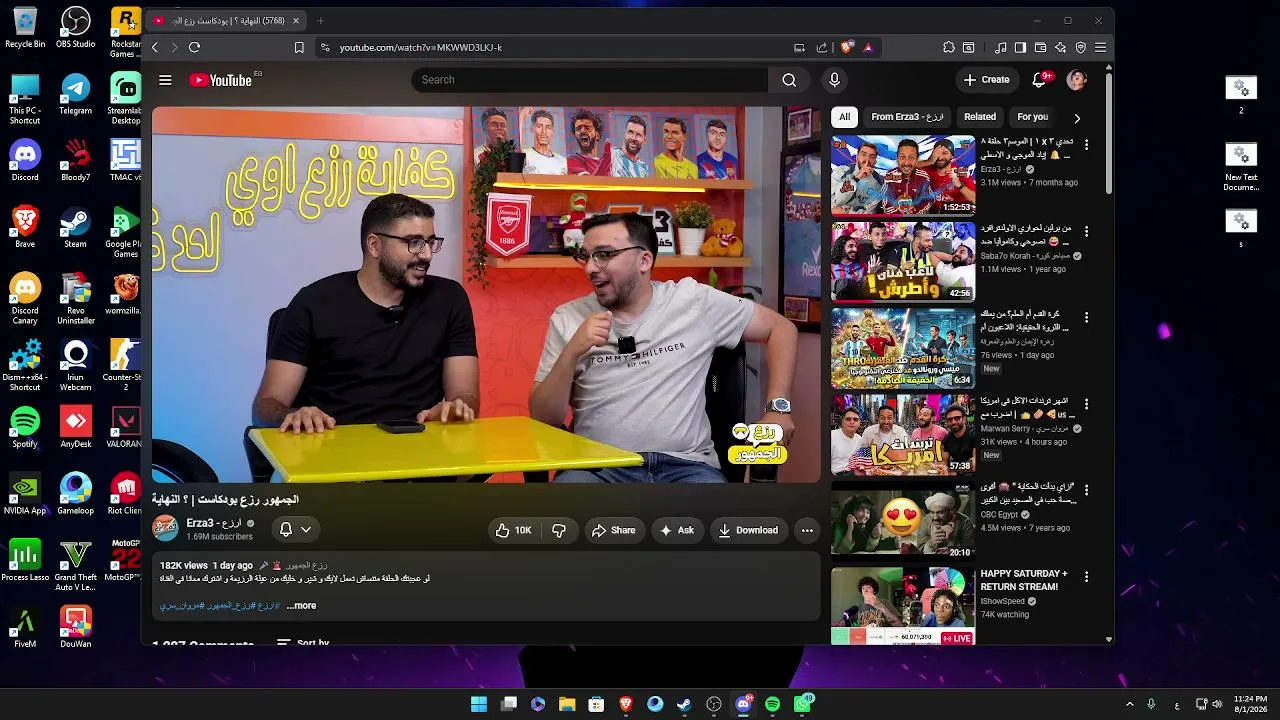Play the 1:52:53 Erza3 recommended video
This screenshot has height=720, width=1280.
[x=903, y=175]
